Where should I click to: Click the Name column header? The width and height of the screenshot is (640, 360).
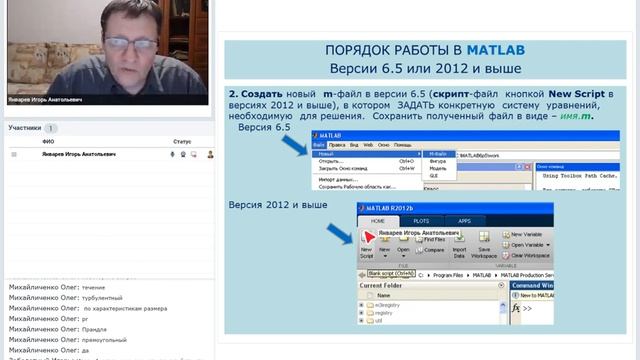(x=383, y=295)
